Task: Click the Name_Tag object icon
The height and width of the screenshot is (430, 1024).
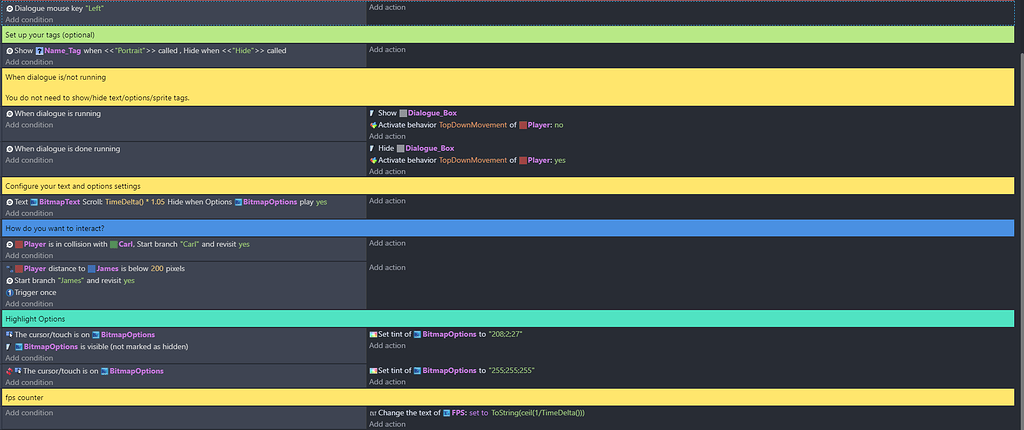Action: (x=39, y=50)
